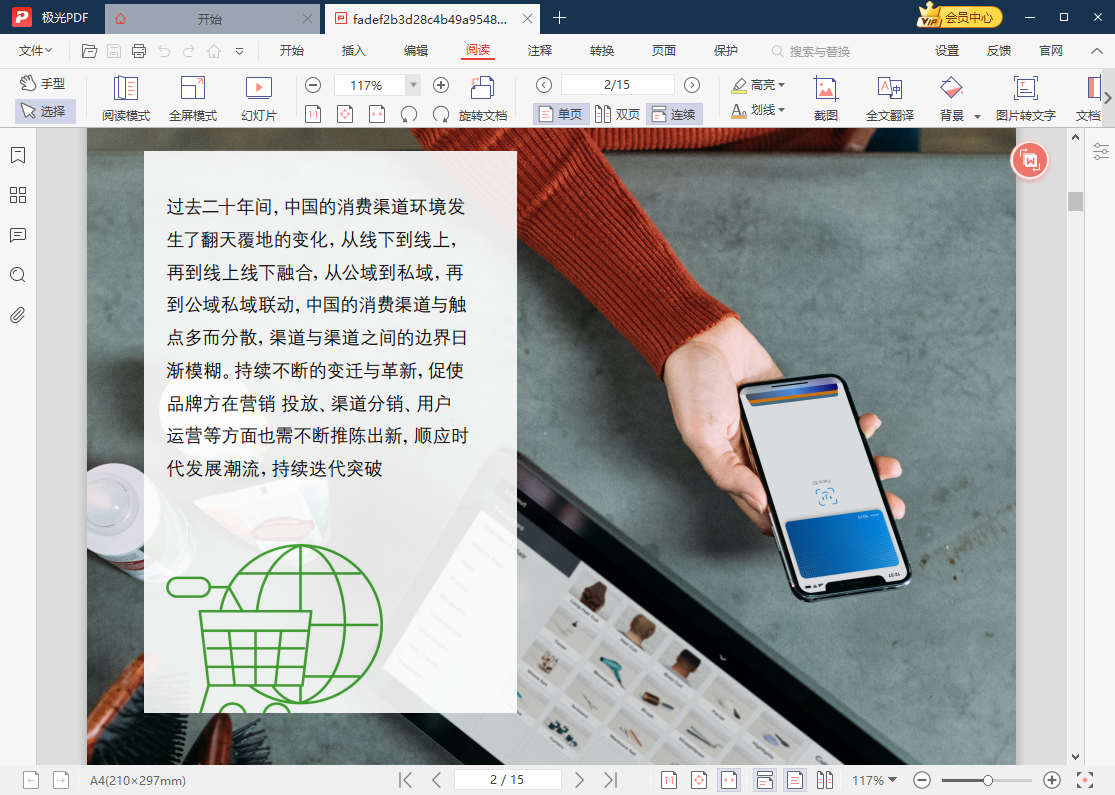Switch to the Convert (转换) tab
This screenshot has height=795, width=1115.
click(602, 51)
